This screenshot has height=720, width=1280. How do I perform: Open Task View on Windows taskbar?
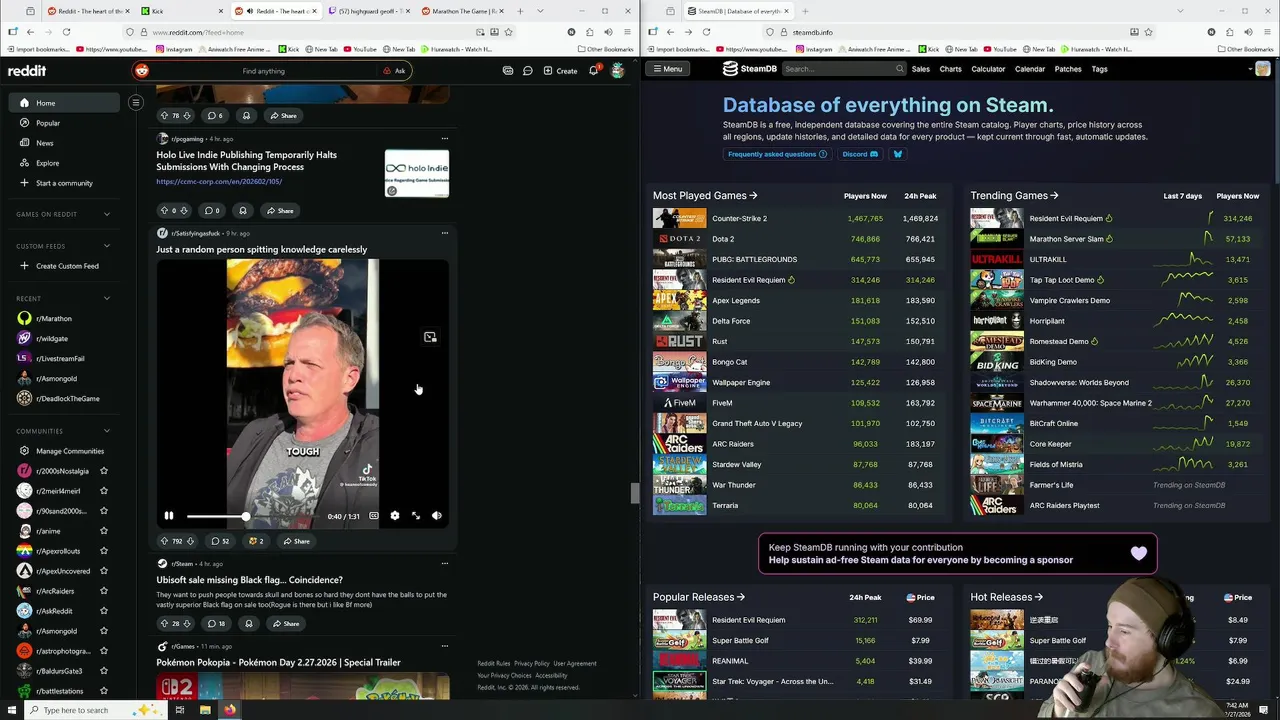pos(180,710)
